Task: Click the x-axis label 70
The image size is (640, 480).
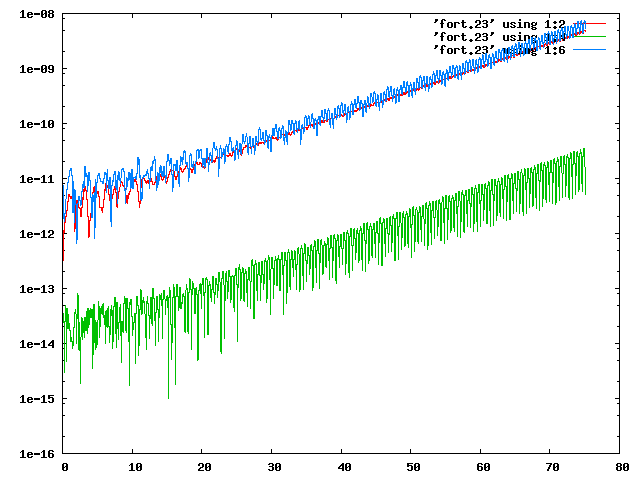Action: pos(553,467)
